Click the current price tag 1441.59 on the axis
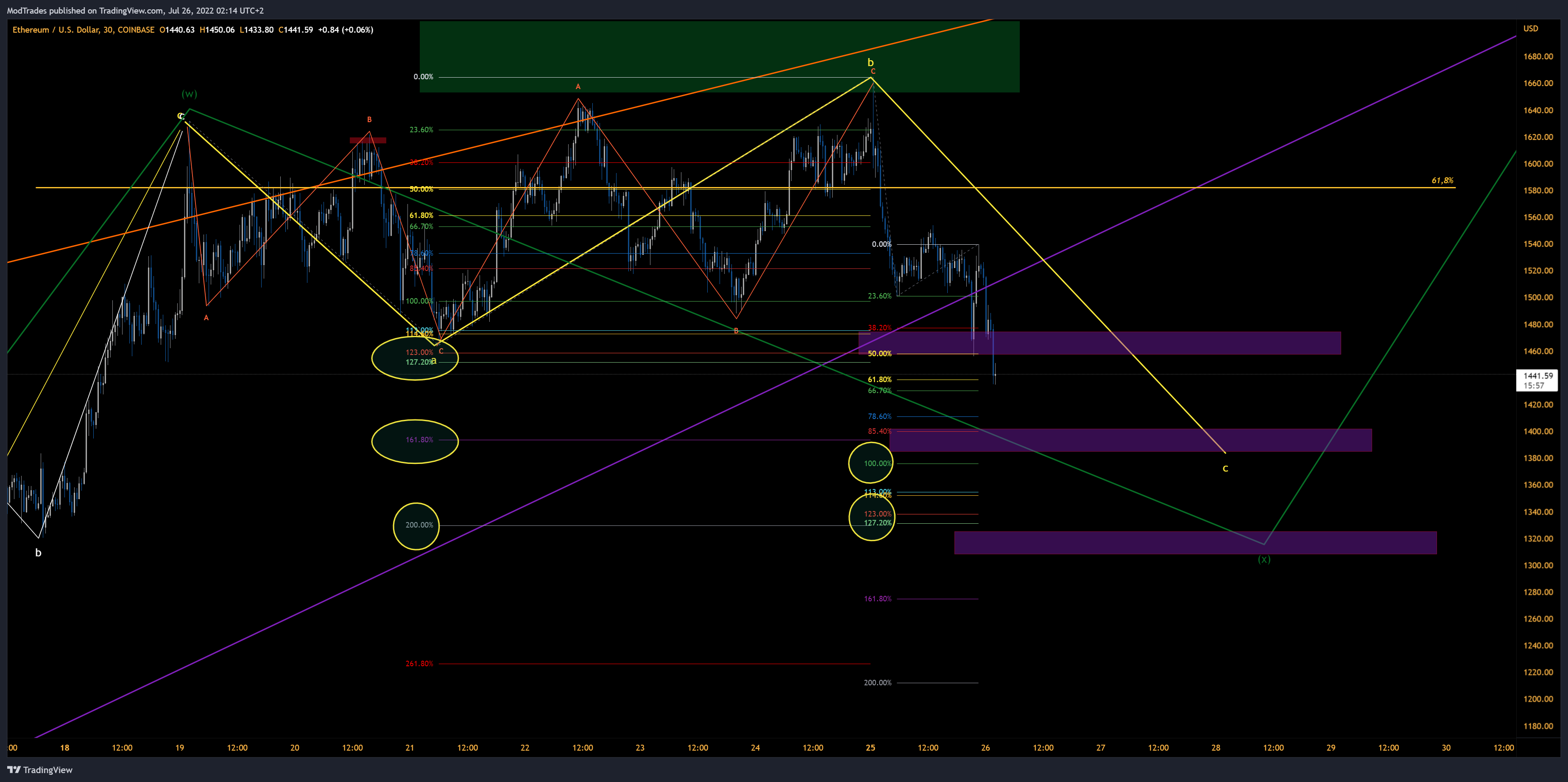Screen dimensions: 1568x782 [x=1538, y=376]
